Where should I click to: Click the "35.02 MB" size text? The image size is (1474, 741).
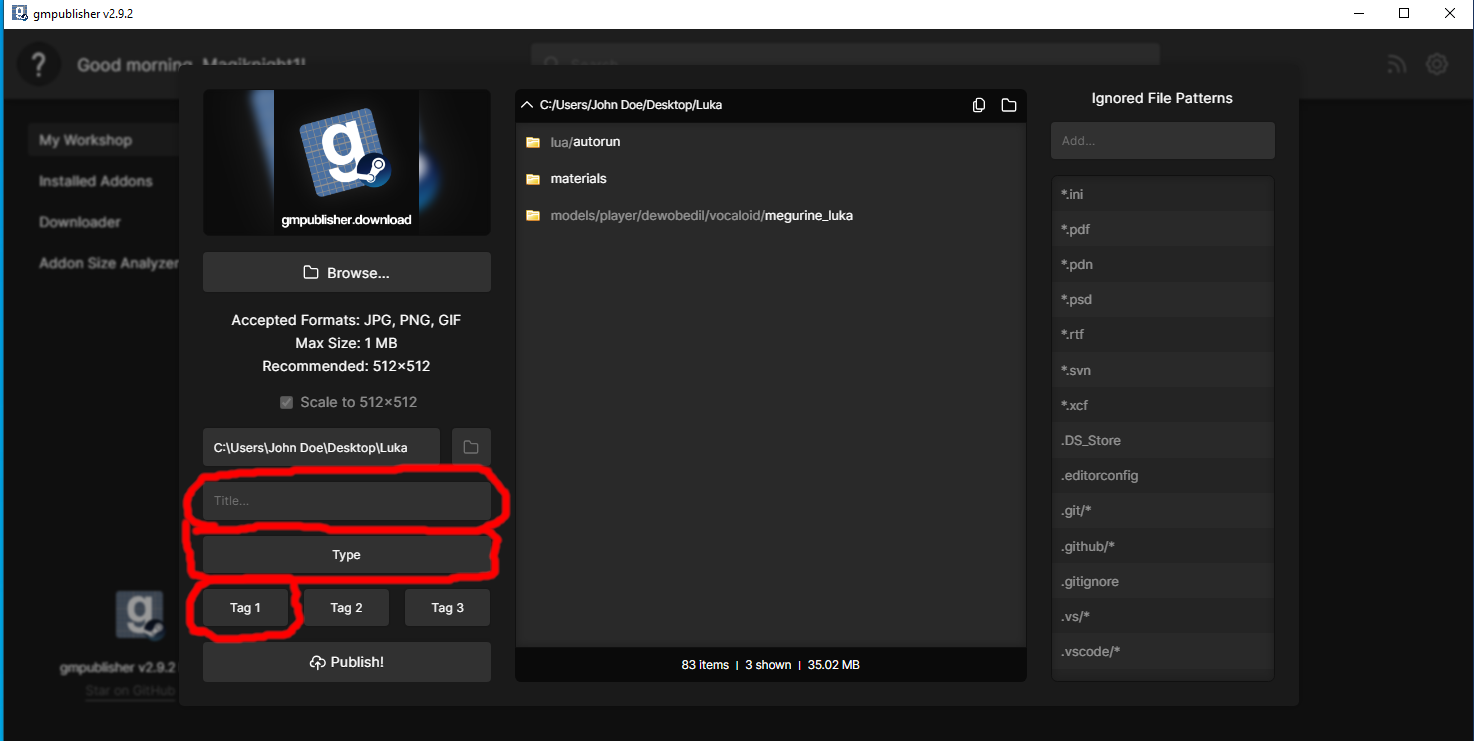pyautogui.click(x=833, y=665)
